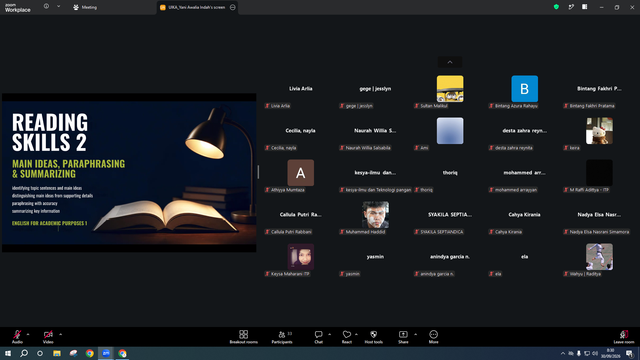Open the Participants panel
The height and width of the screenshot is (360, 640).
pos(282,337)
